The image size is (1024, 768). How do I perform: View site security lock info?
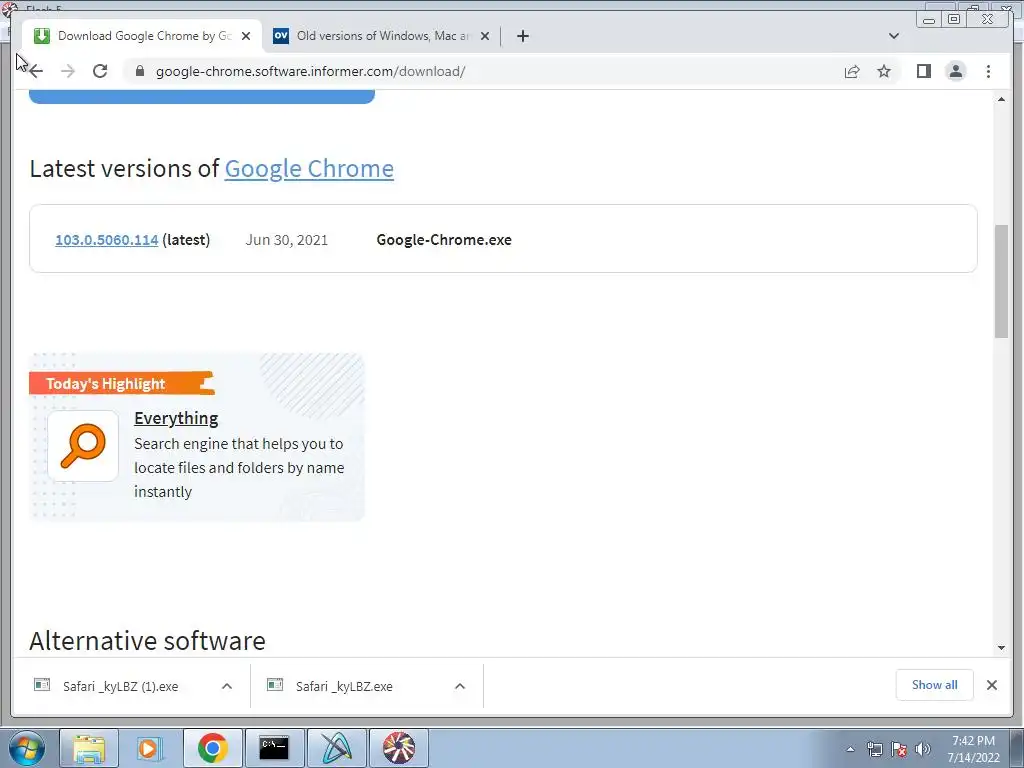140,71
